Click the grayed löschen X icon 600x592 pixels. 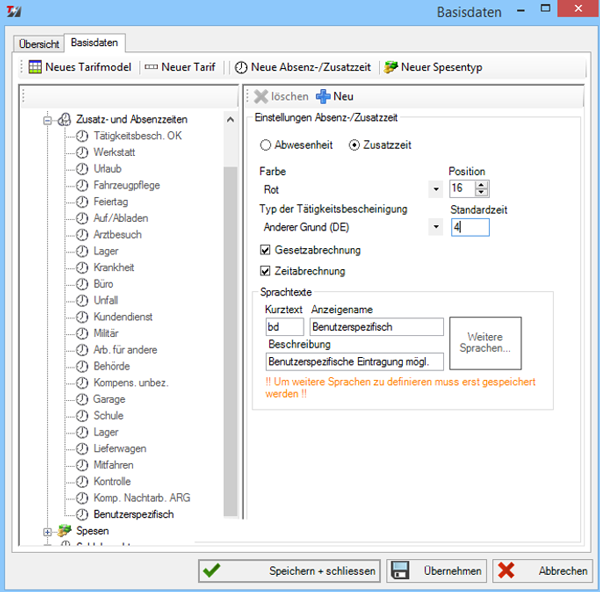261,97
